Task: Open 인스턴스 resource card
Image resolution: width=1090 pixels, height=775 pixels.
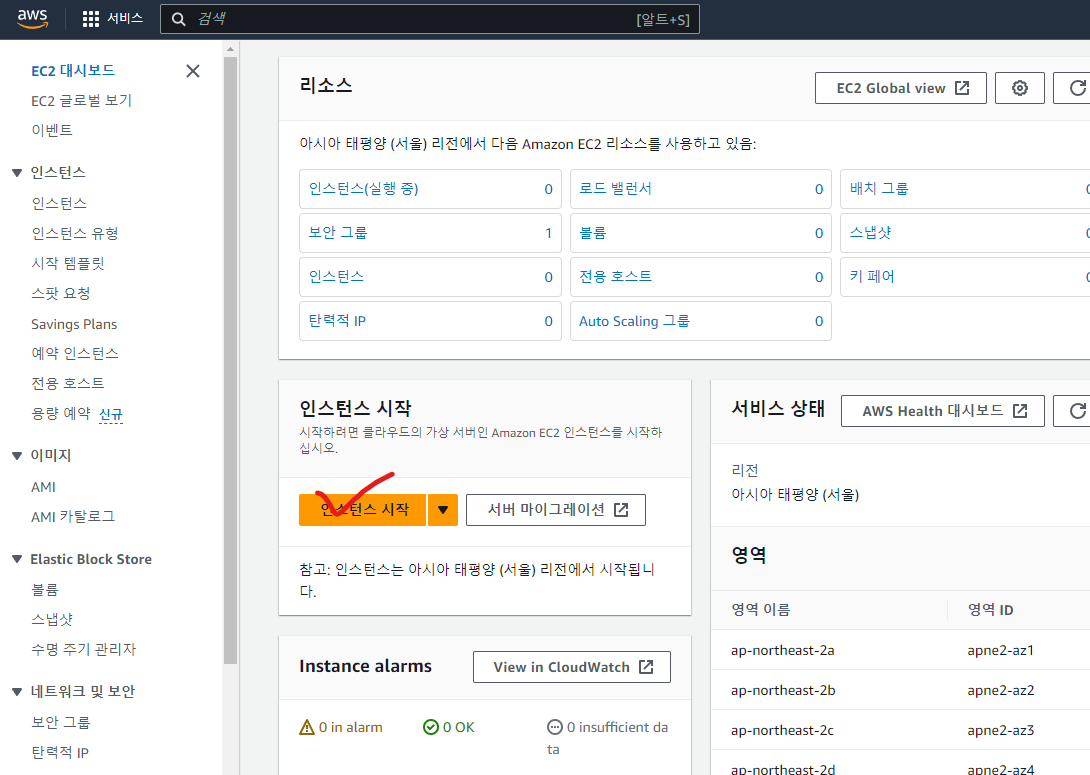Action: pyautogui.click(x=430, y=277)
